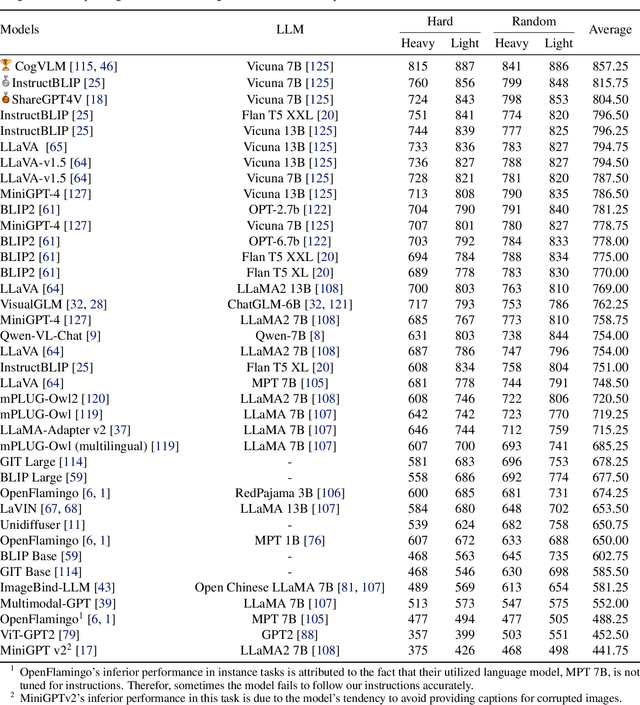Click citation 9 next to Qwen-VL-Chat
This screenshot has height=705, width=640.
click(x=93, y=336)
